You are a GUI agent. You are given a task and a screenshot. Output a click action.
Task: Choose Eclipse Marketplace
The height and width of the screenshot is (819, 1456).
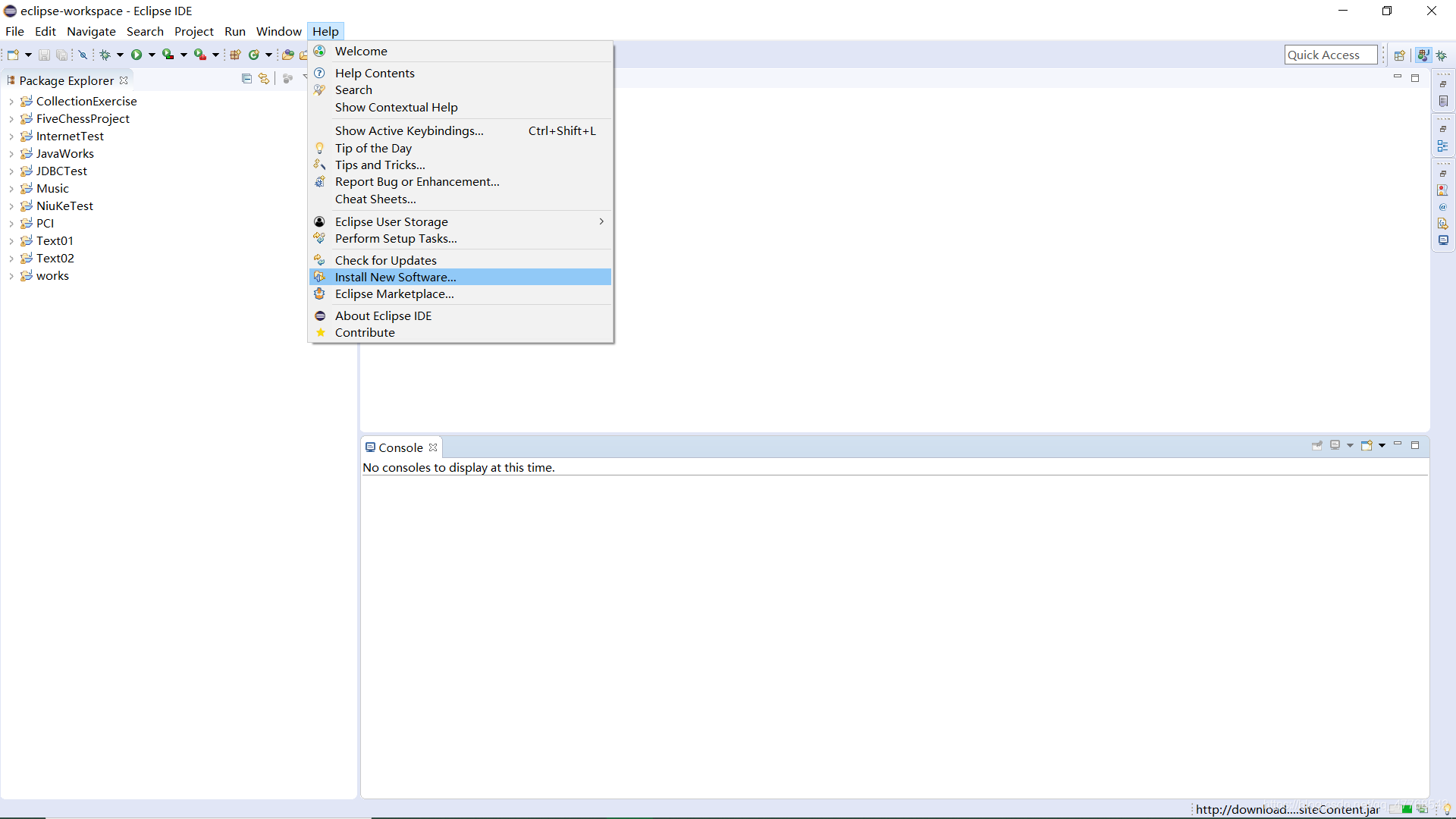coord(460,293)
